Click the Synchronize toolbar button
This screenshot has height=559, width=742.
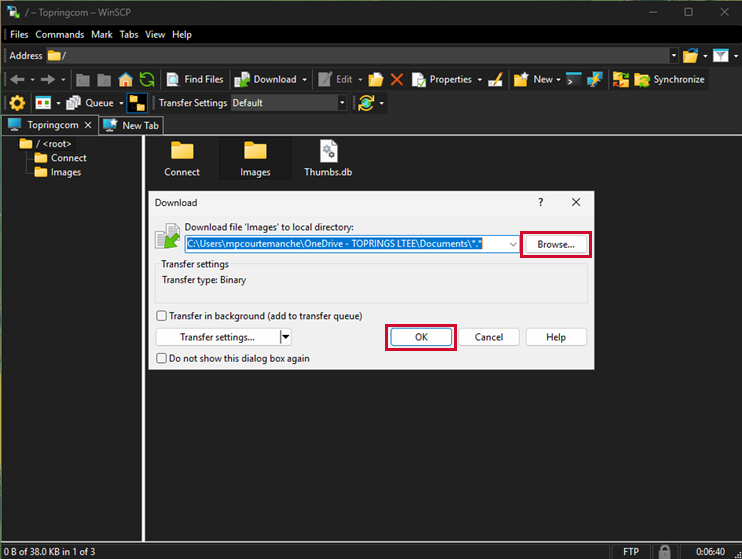pos(659,79)
